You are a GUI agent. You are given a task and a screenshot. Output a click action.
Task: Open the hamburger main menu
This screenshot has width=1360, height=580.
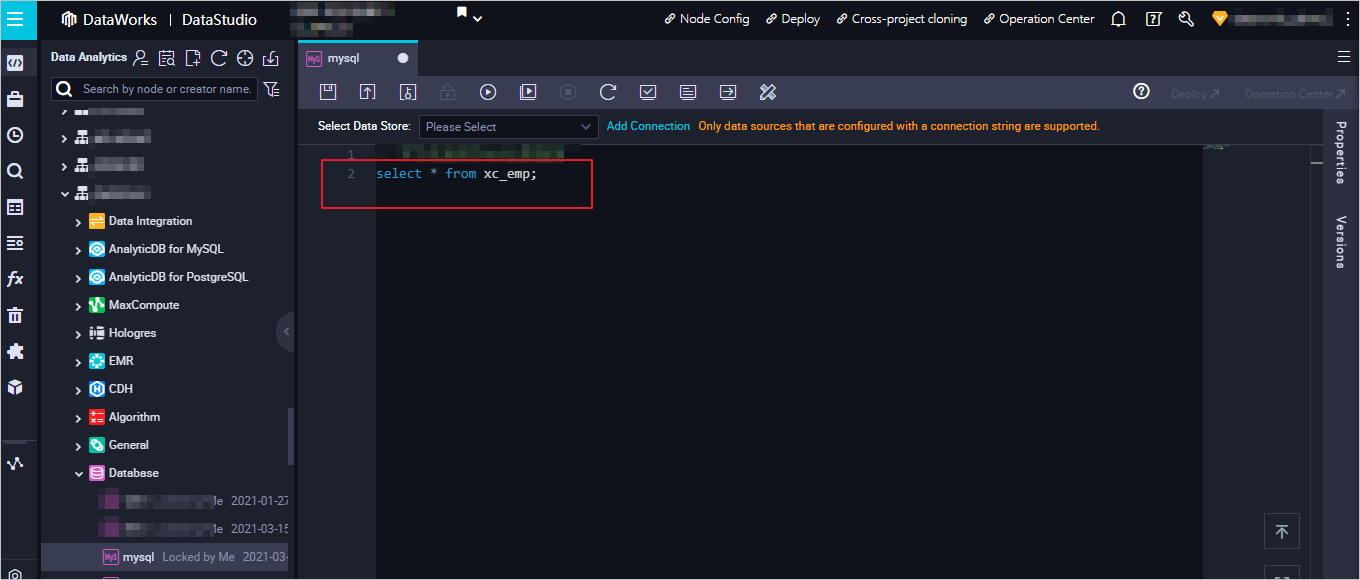coord(15,19)
